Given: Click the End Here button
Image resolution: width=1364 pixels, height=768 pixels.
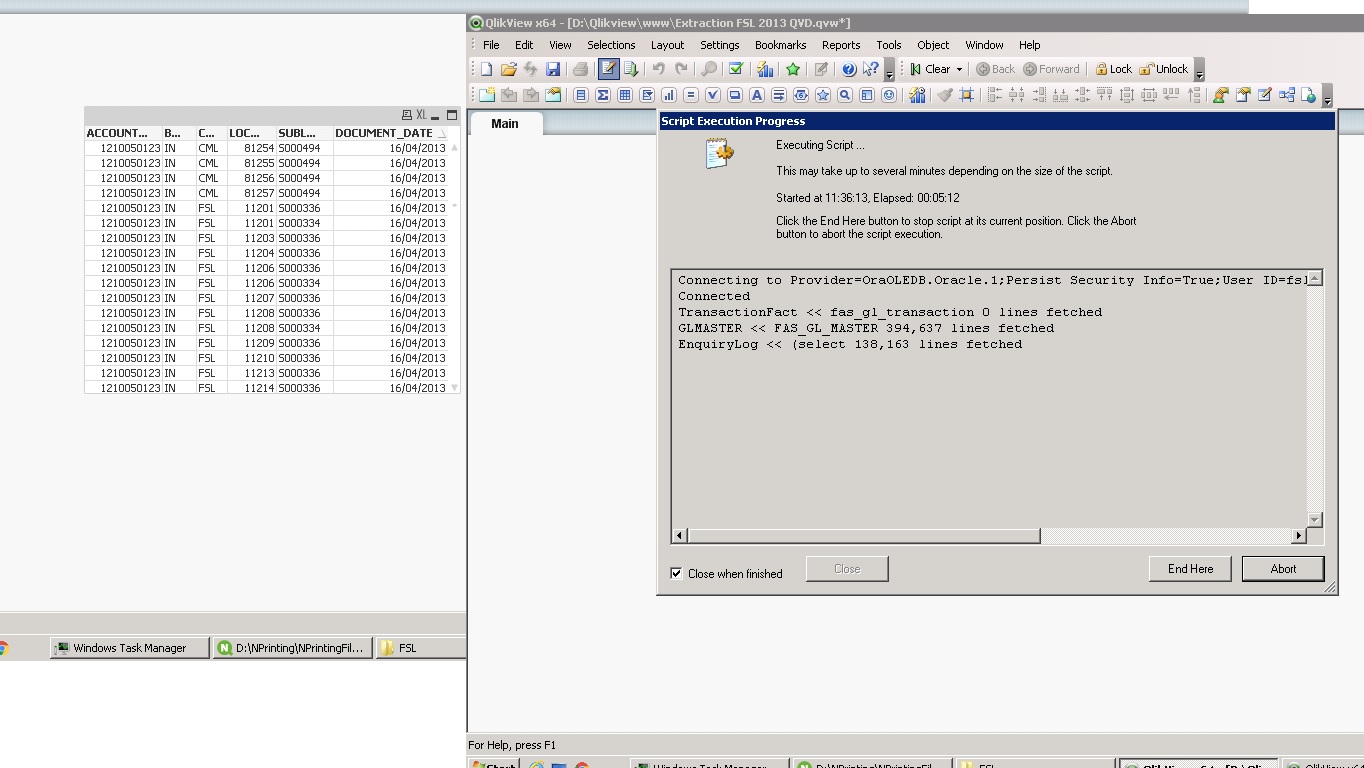Looking at the screenshot, I should 1190,569.
